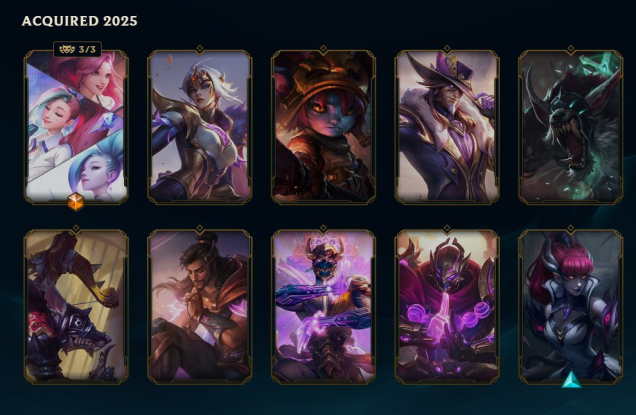
Task: Click diamond marker above hooded blue yordle card
Action: click(323, 49)
